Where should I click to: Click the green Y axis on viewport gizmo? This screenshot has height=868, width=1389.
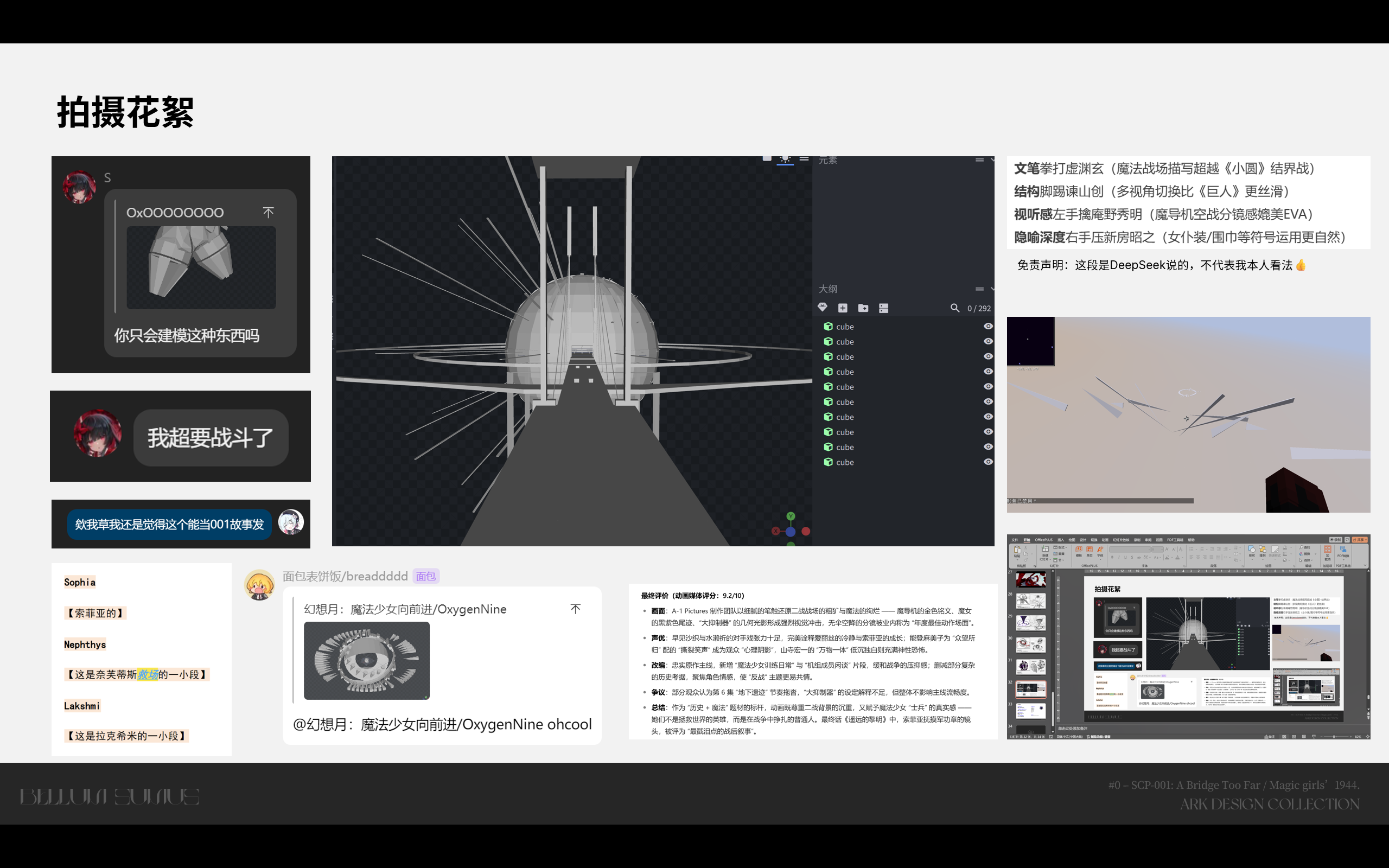pyautogui.click(x=791, y=516)
